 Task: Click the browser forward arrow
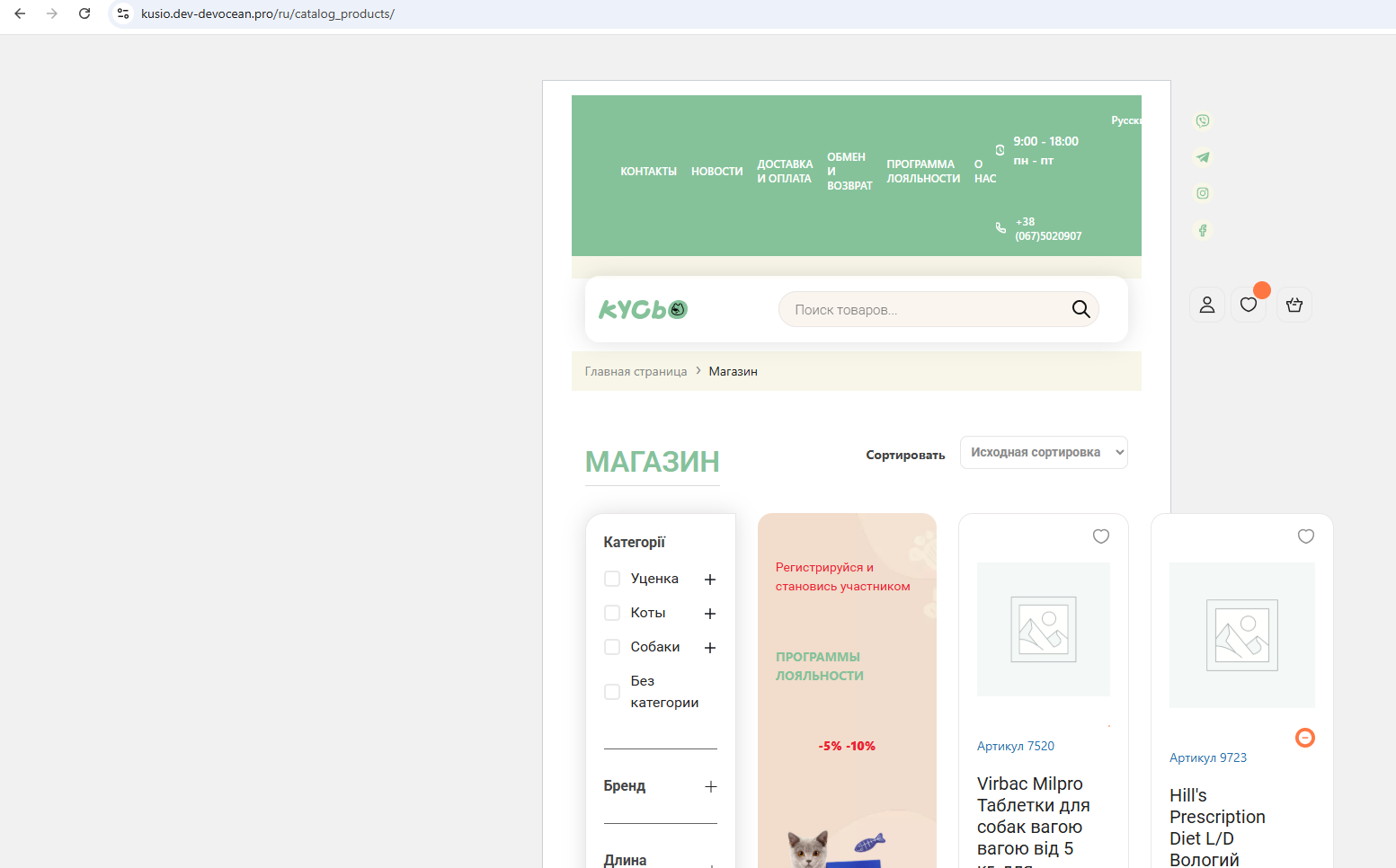[x=52, y=13]
